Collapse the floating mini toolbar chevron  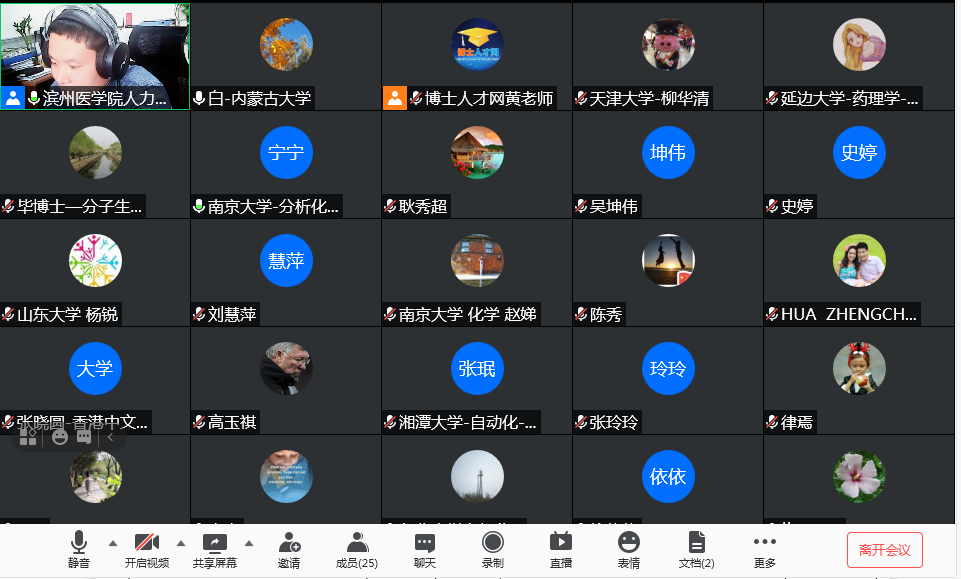[110, 437]
